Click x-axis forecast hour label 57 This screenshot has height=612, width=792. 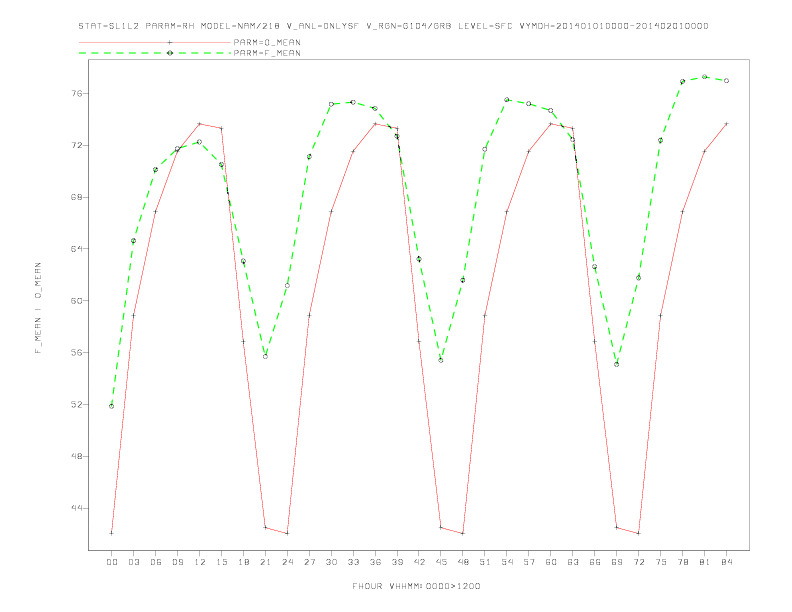pos(529,562)
